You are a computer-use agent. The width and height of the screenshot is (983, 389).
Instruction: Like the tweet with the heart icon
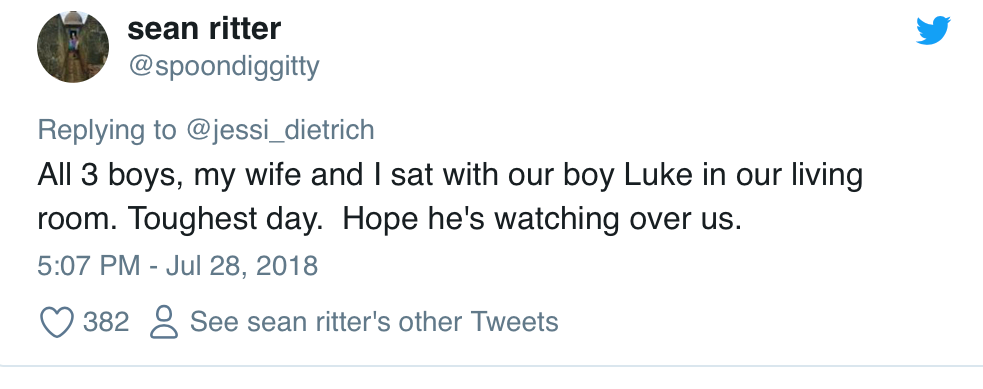57,322
